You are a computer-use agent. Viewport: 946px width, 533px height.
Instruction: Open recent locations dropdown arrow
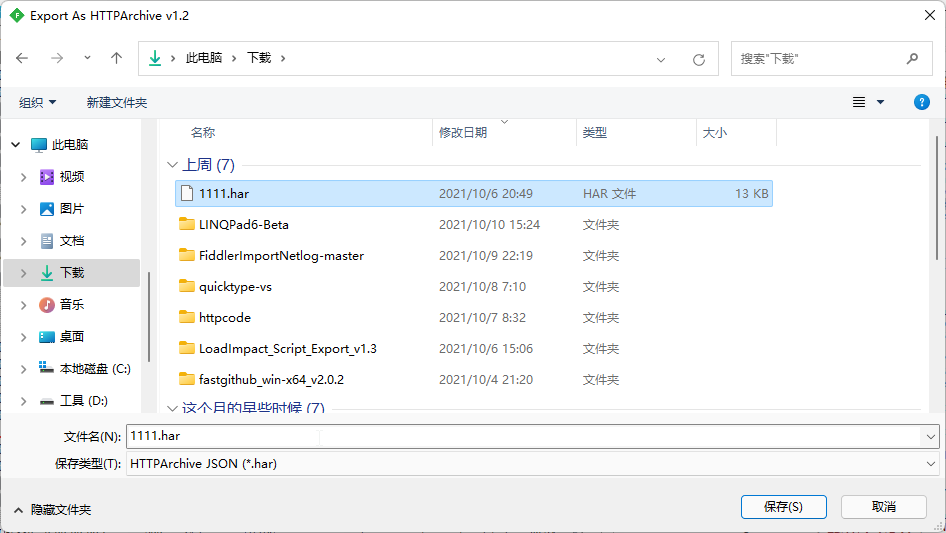87,58
